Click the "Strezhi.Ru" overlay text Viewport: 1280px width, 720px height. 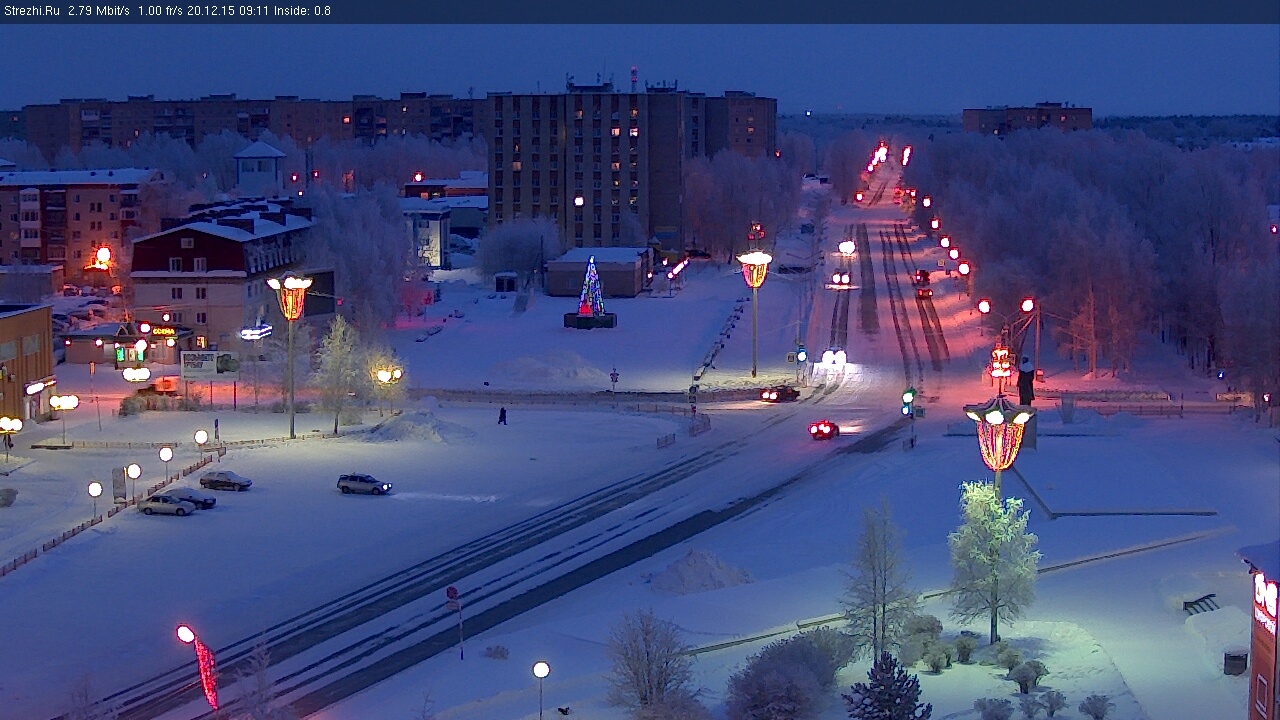pyautogui.click(x=32, y=11)
